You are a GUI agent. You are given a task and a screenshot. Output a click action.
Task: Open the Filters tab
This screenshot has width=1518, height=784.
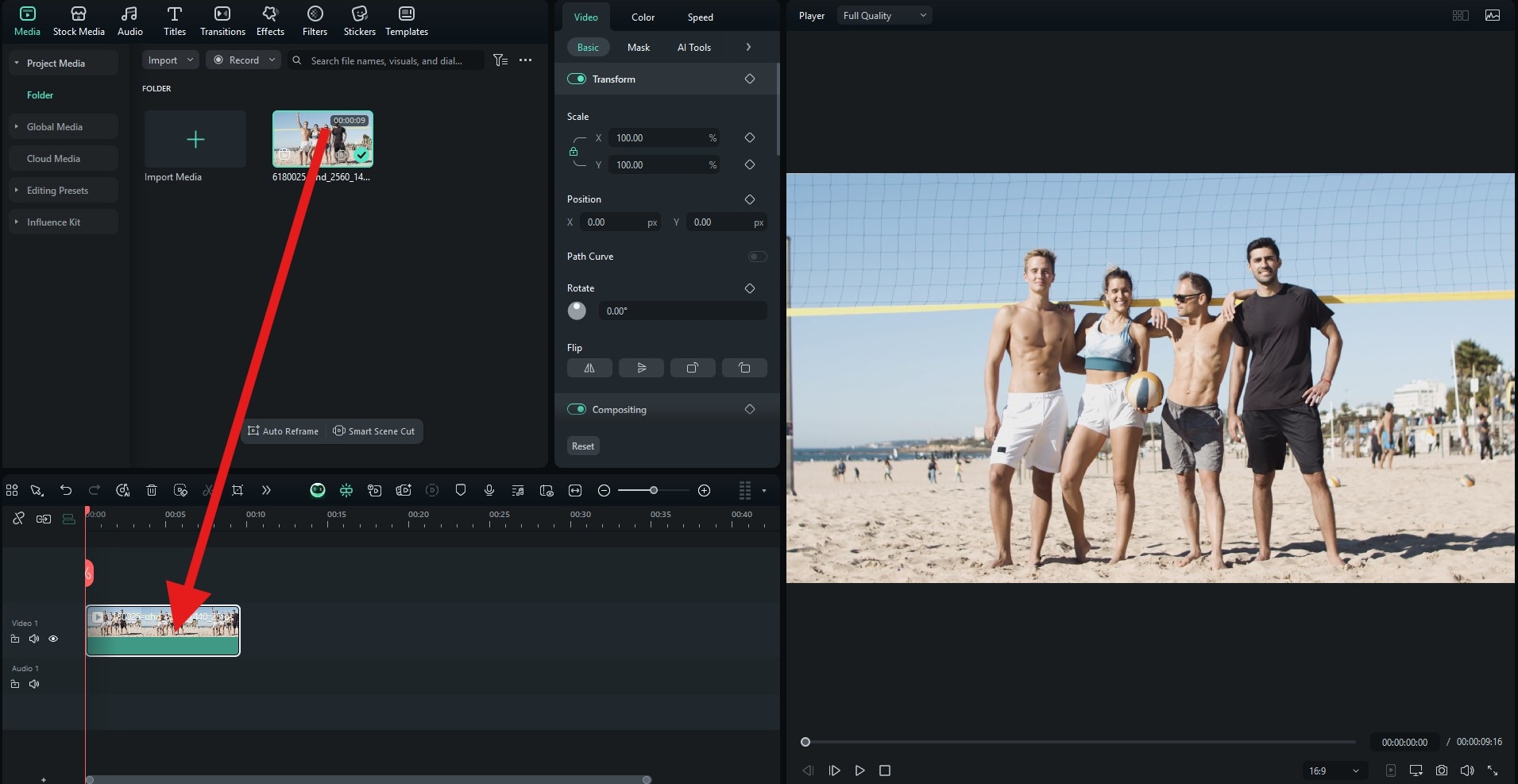click(315, 21)
